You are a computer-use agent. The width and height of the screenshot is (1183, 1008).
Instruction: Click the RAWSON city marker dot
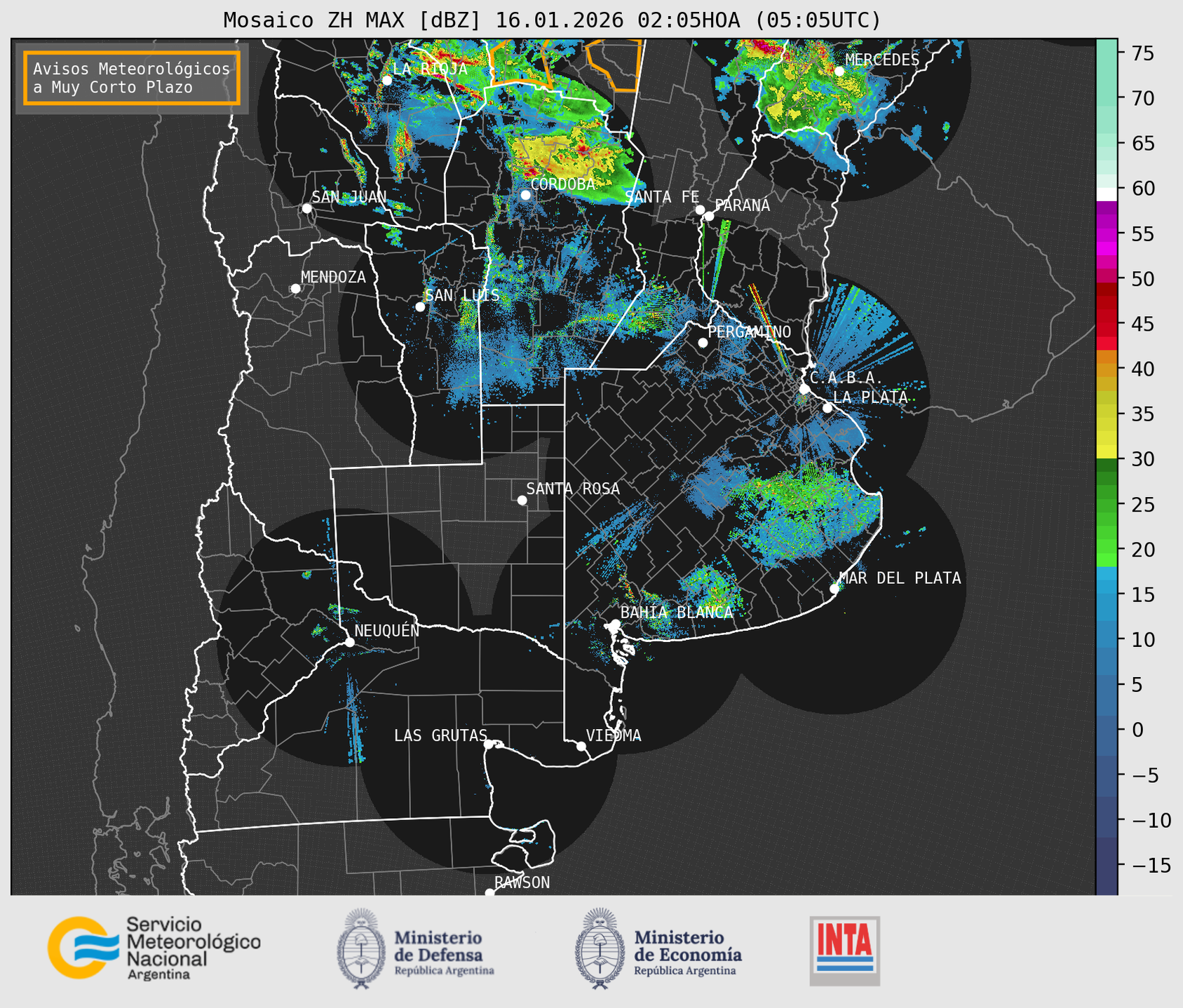click(489, 893)
